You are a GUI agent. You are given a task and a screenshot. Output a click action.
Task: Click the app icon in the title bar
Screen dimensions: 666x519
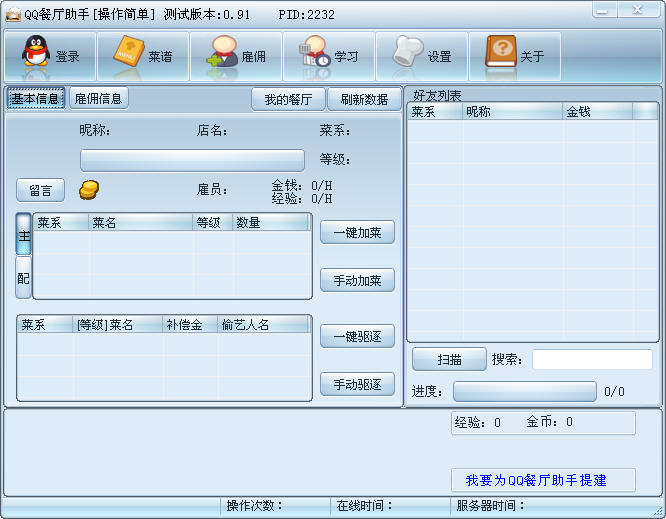[13, 14]
